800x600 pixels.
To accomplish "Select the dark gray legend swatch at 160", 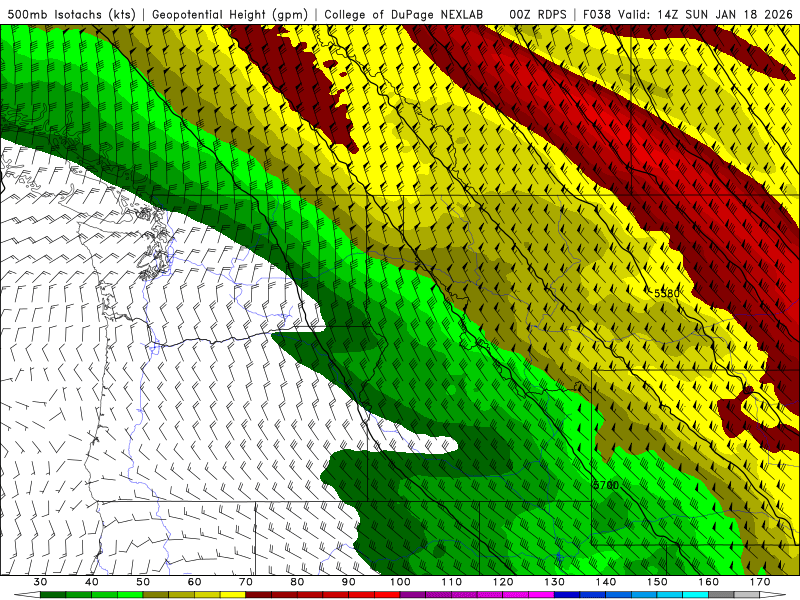I will [x=721, y=595].
